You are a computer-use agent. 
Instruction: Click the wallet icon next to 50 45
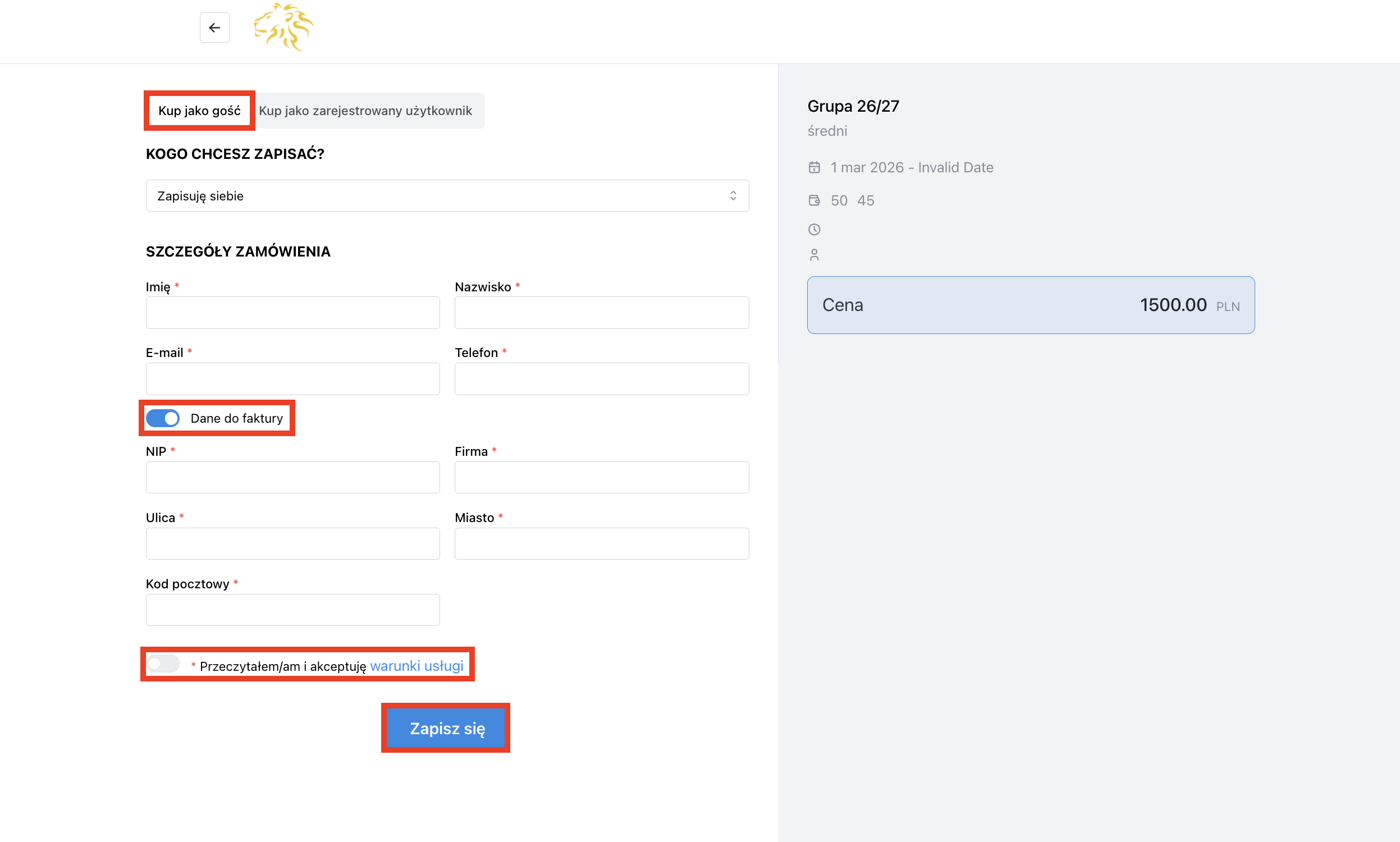point(814,200)
